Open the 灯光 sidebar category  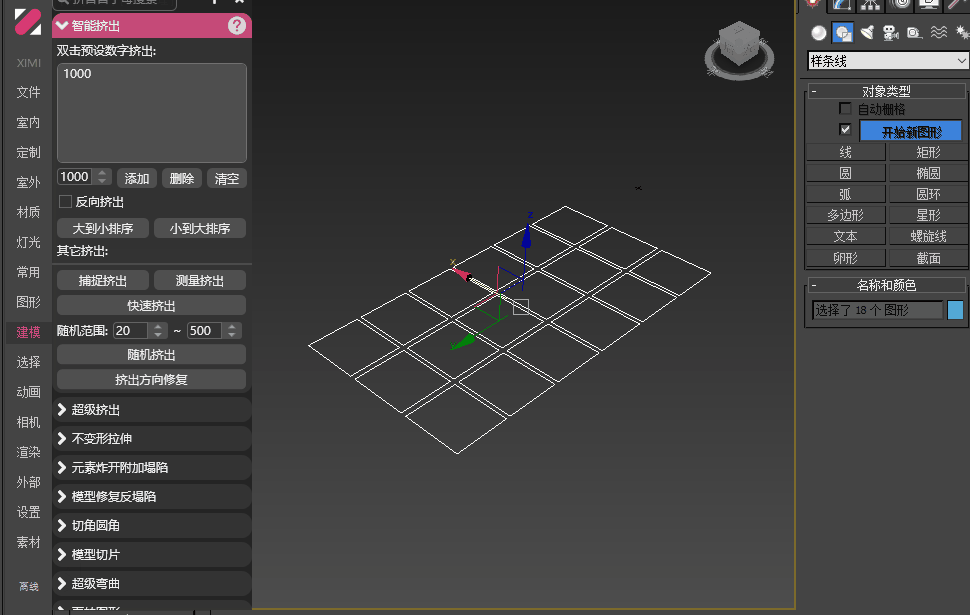(x=28, y=242)
